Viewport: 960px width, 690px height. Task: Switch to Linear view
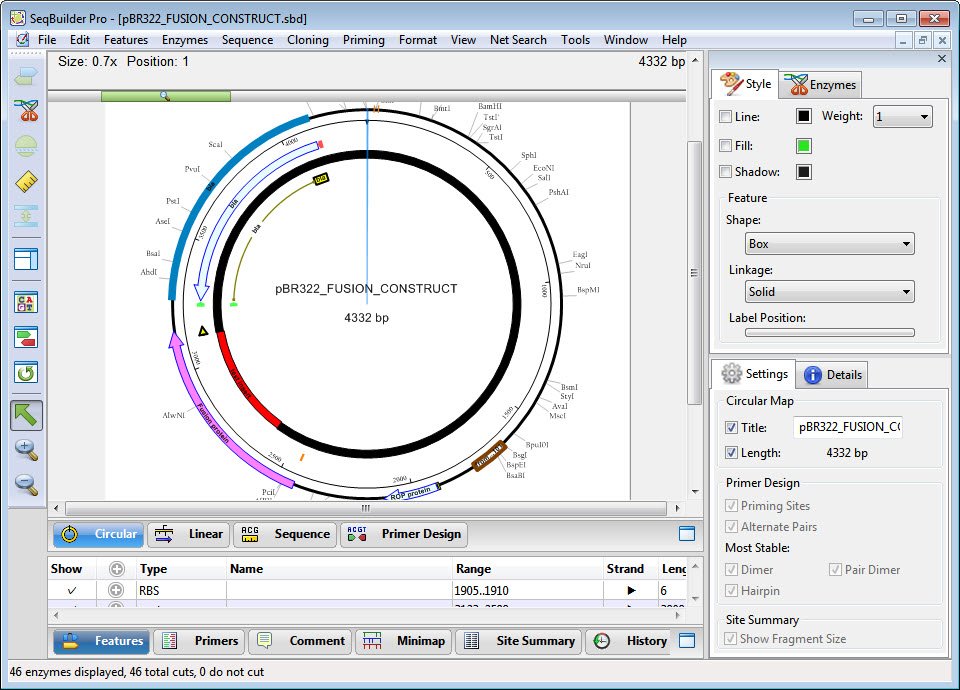tap(190, 535)
